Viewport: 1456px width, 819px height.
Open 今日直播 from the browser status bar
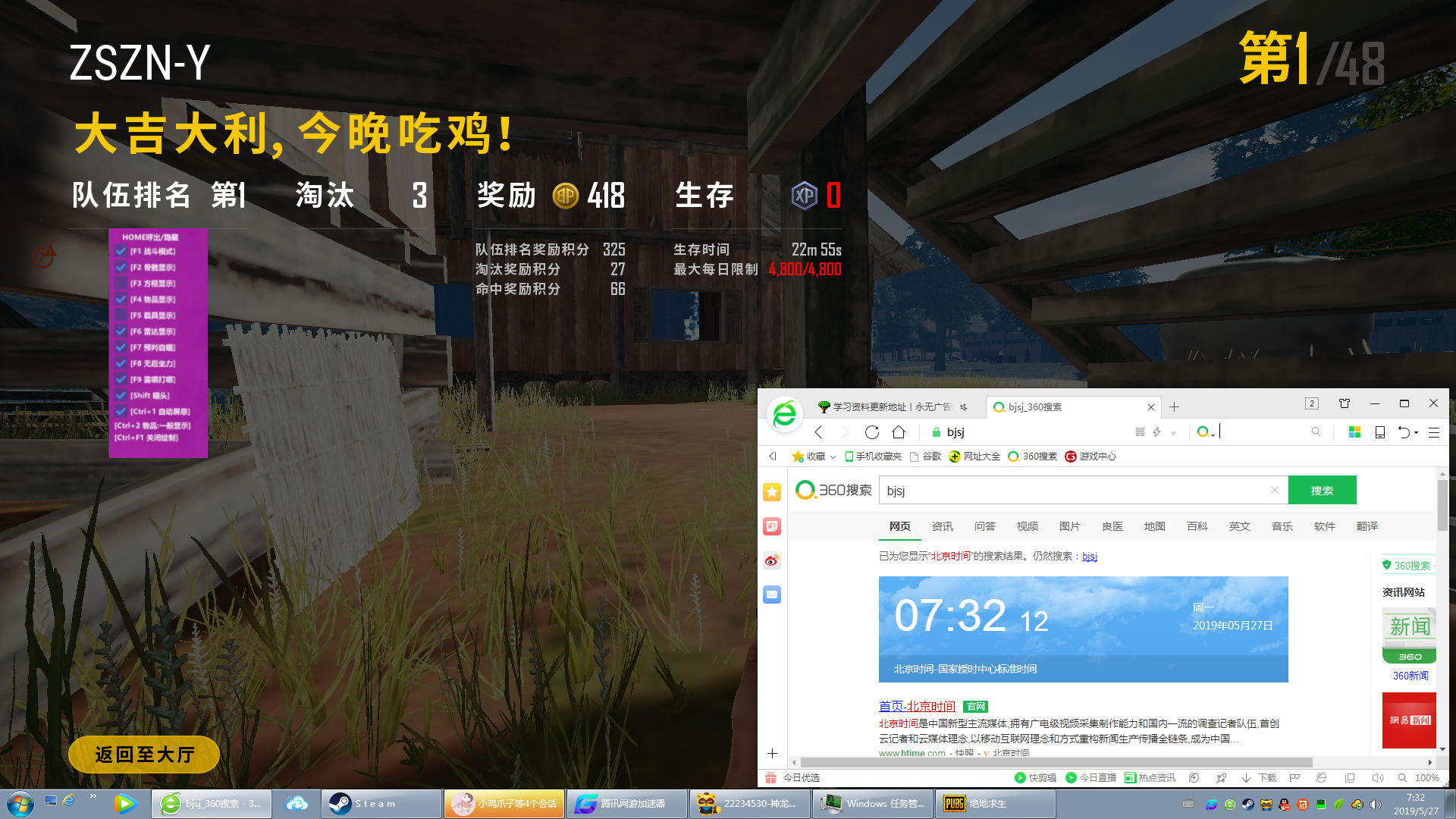[x=1093, y=777]
